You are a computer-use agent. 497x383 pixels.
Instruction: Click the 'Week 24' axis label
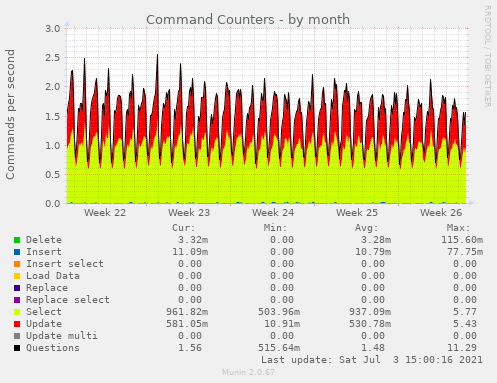[x=273, y=212]
